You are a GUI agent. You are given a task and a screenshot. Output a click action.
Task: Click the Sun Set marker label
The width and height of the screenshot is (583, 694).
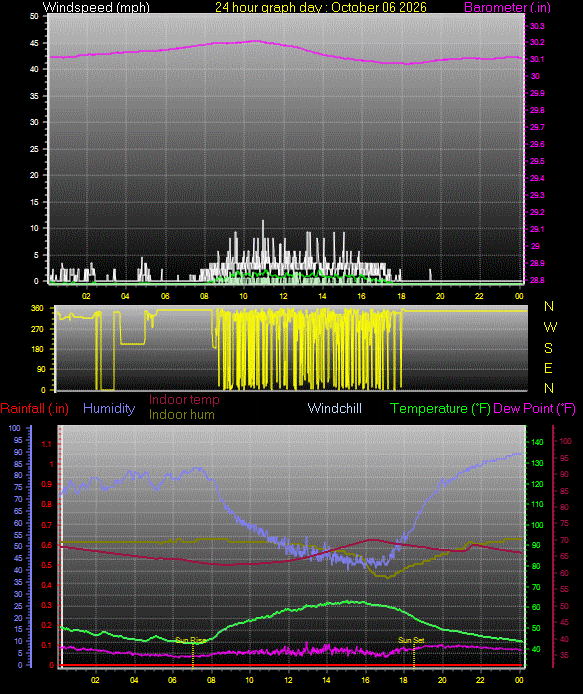(411, 640)
